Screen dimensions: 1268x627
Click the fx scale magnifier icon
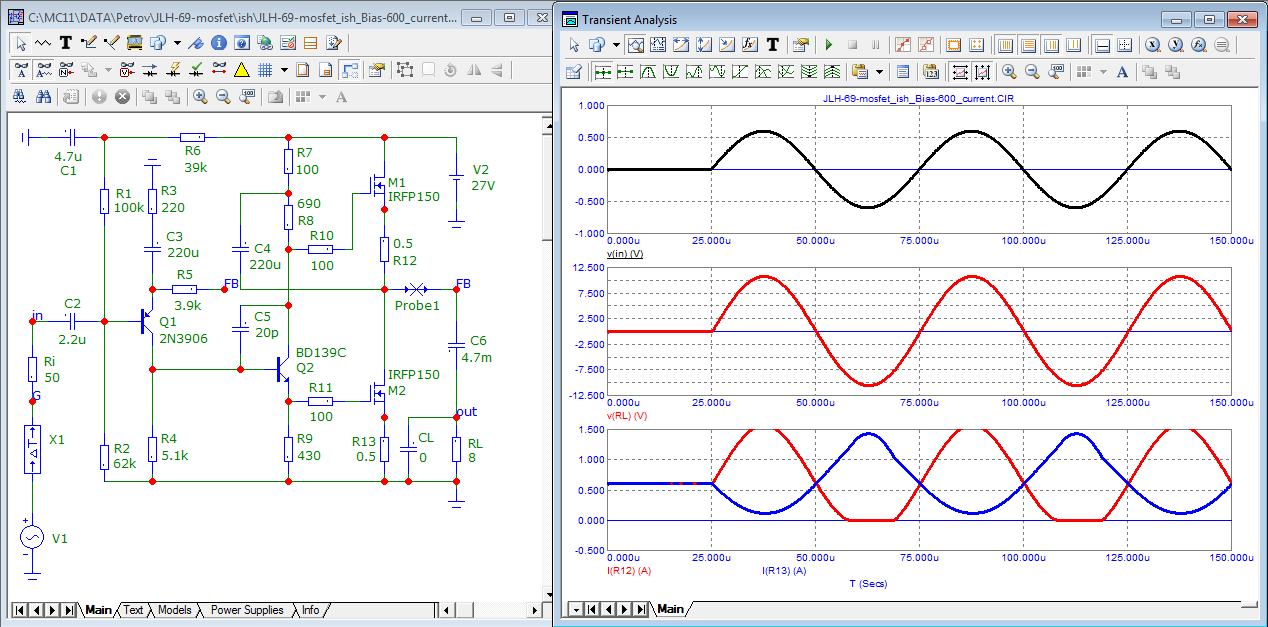[1198, 45]
